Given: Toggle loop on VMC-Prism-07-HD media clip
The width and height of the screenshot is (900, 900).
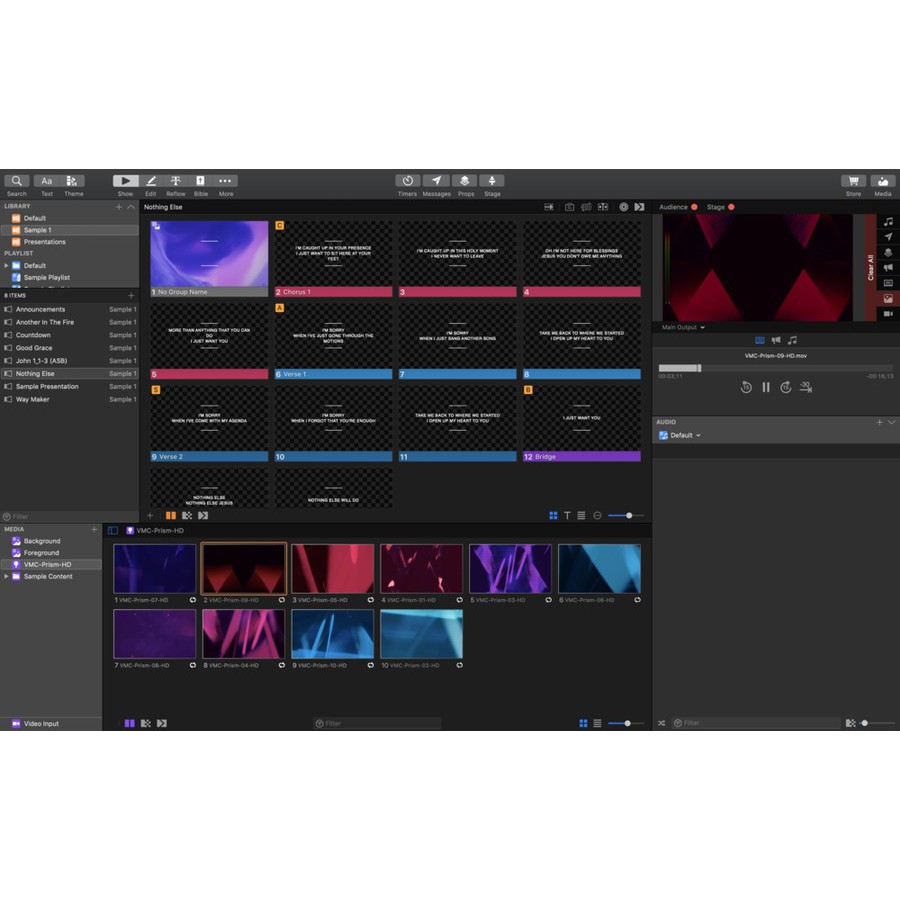Looking at the screenshot, I should pyautogui.click(x=193, y=600).
